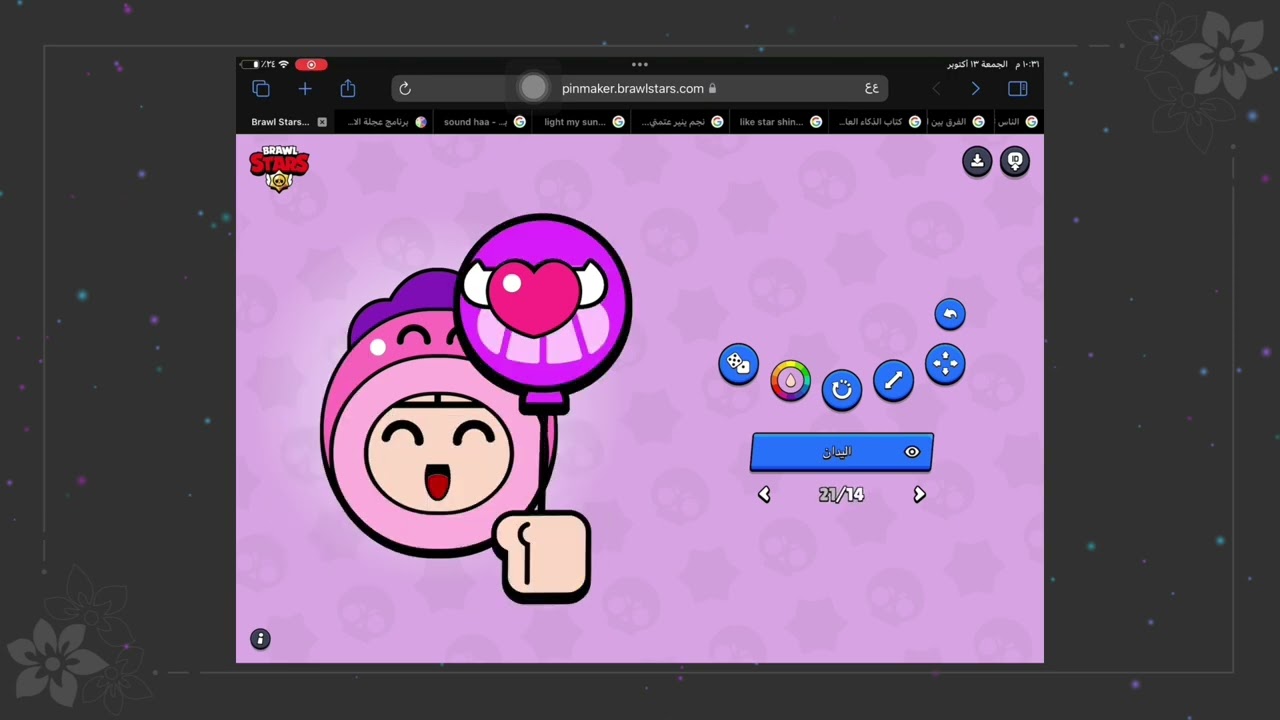Viewport: 1280px width, 720px height.
Task: Switch to the sound haa tab
Action: click(481, 122)
